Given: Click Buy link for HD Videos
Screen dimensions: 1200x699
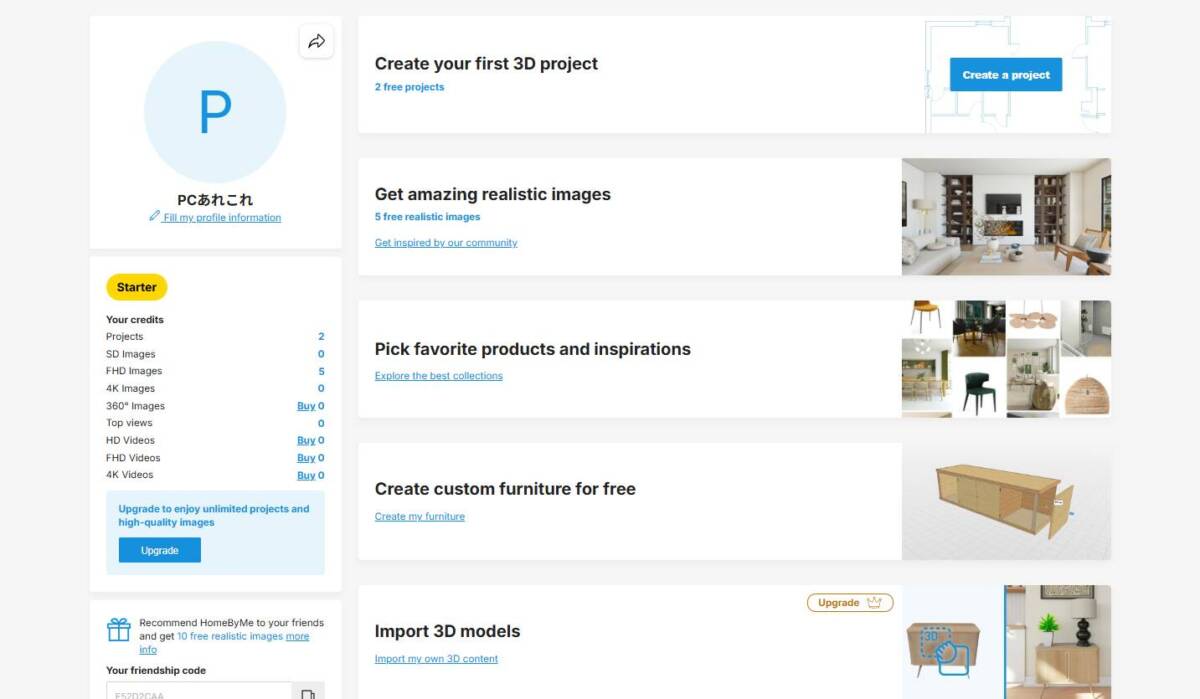Looking at the screenshot, I should click(306, 440).
